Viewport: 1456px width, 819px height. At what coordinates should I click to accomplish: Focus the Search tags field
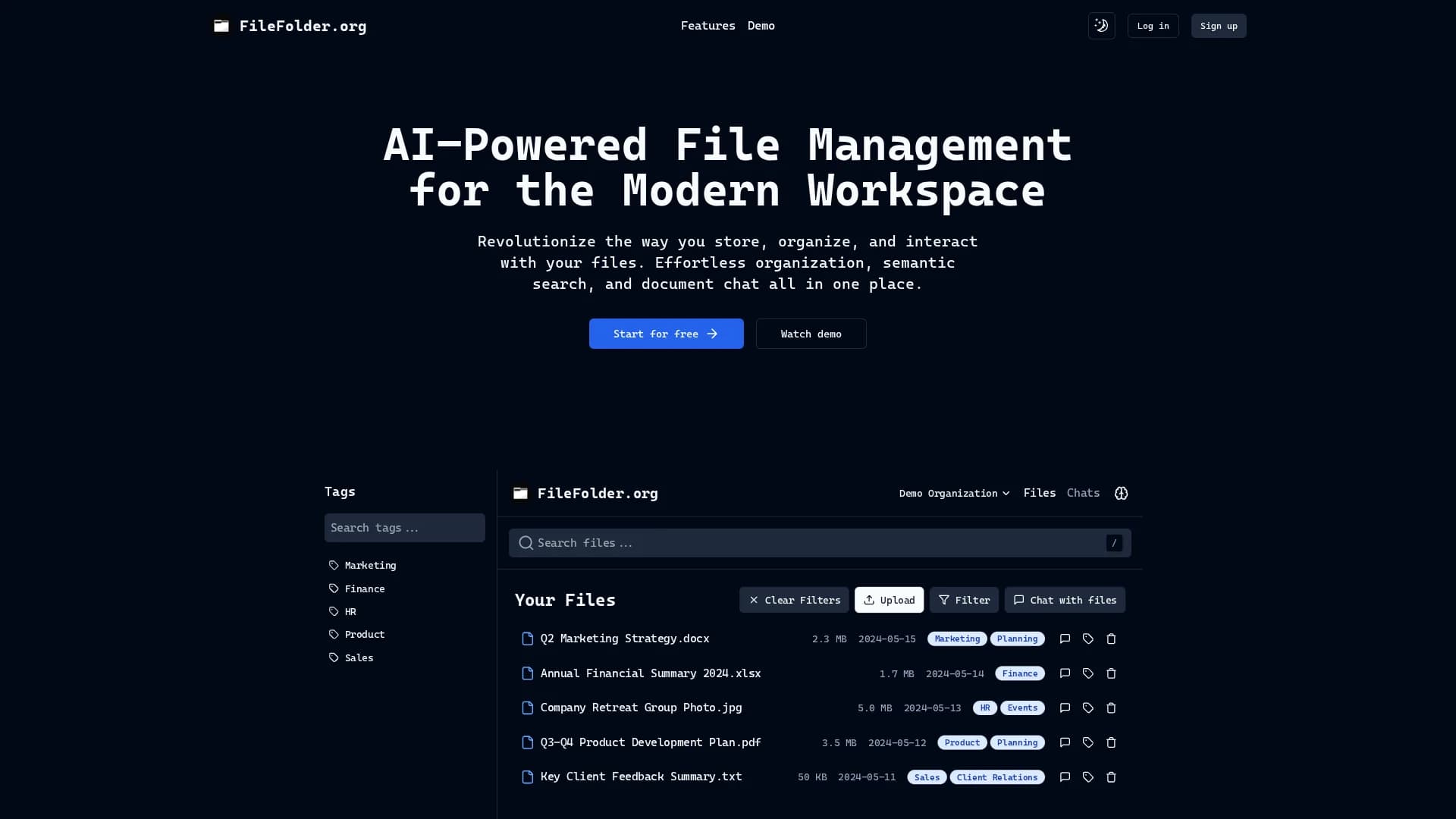[404, 528]
